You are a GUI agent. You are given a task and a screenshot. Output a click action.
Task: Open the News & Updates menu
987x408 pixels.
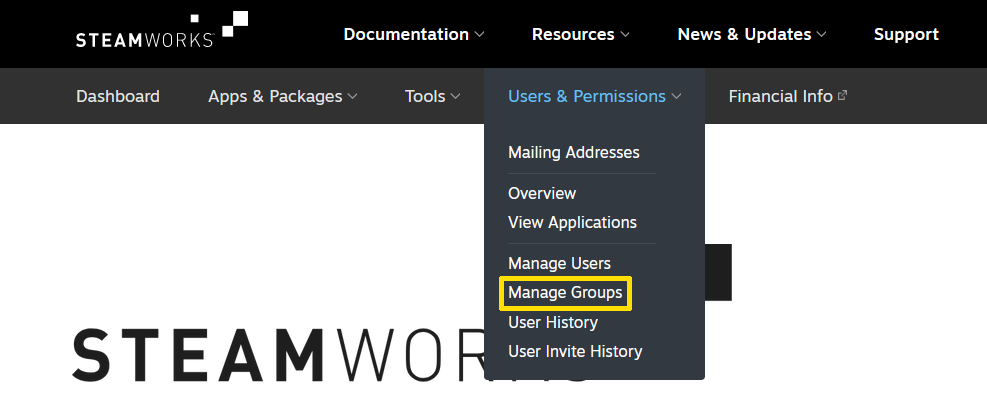744,34
